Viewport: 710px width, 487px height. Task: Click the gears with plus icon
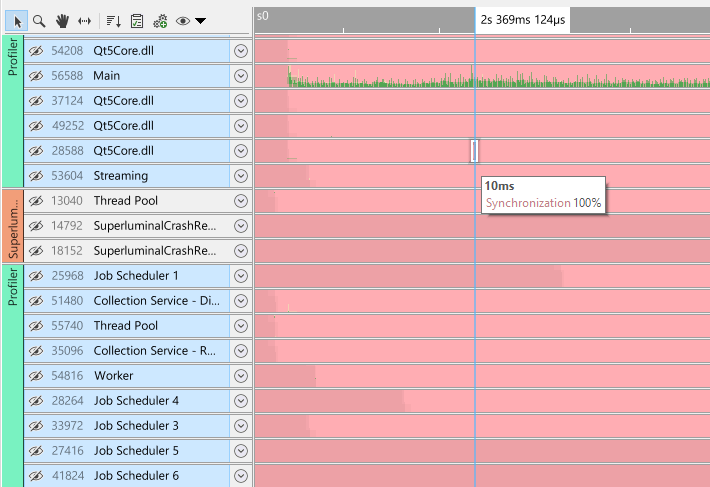[160, 20]
